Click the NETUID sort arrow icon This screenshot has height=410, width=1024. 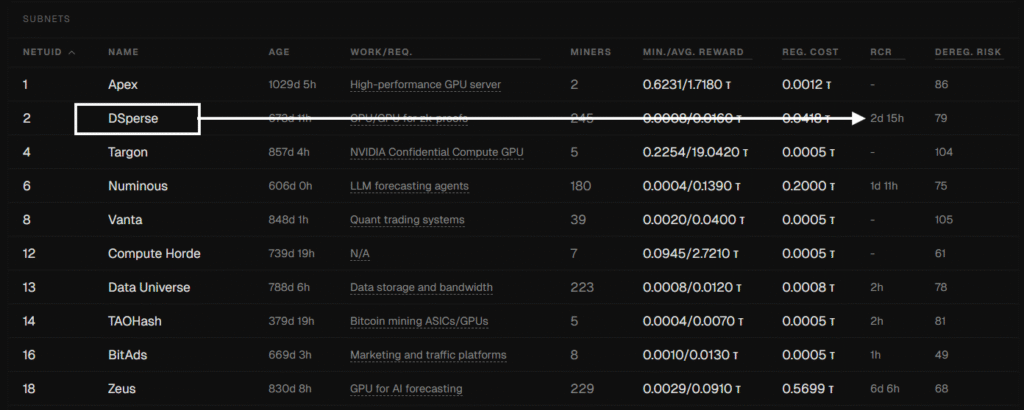coord(72,52)
